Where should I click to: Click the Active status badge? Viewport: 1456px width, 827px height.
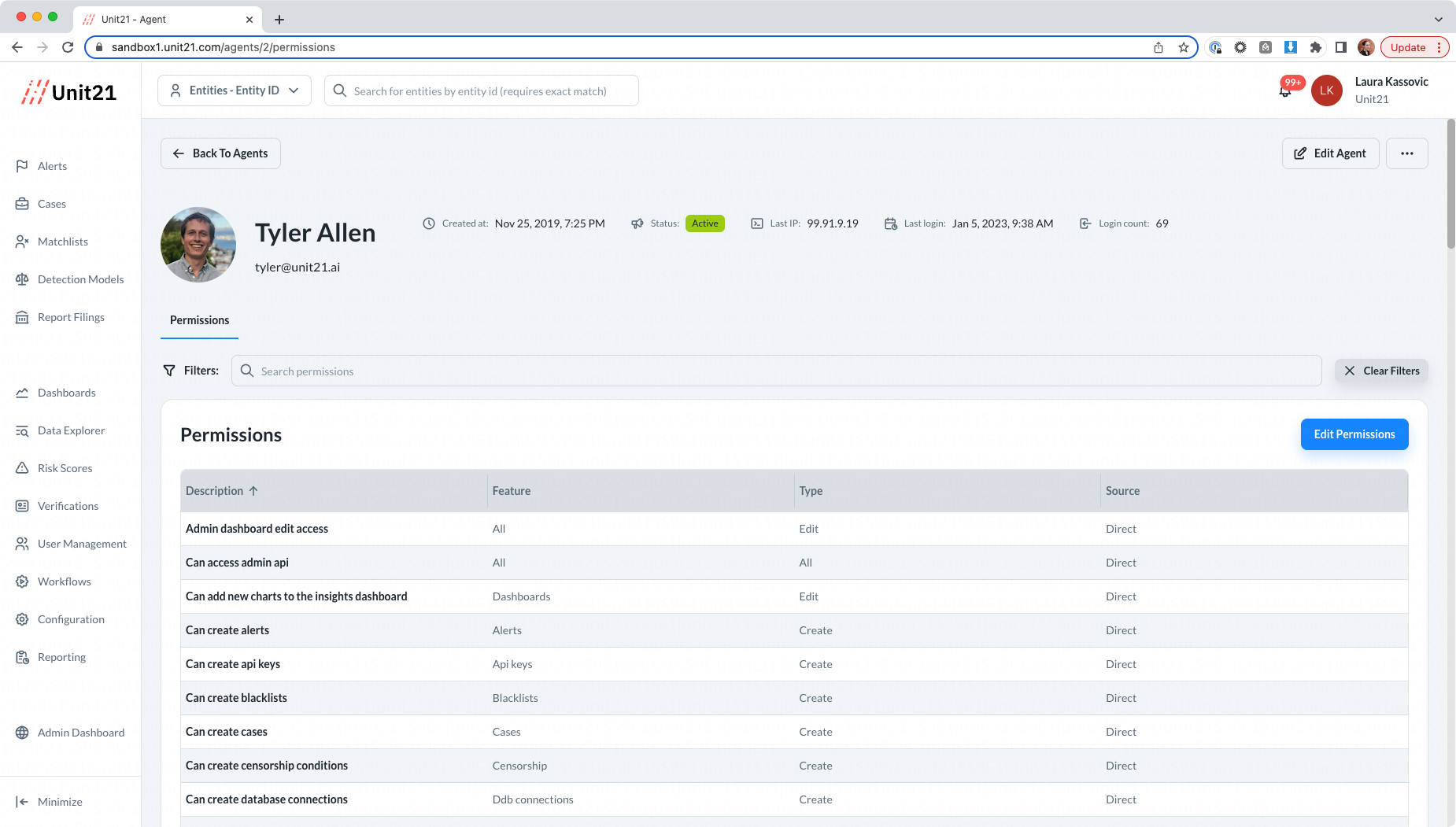pyautogui.click(x=705, y=223)
